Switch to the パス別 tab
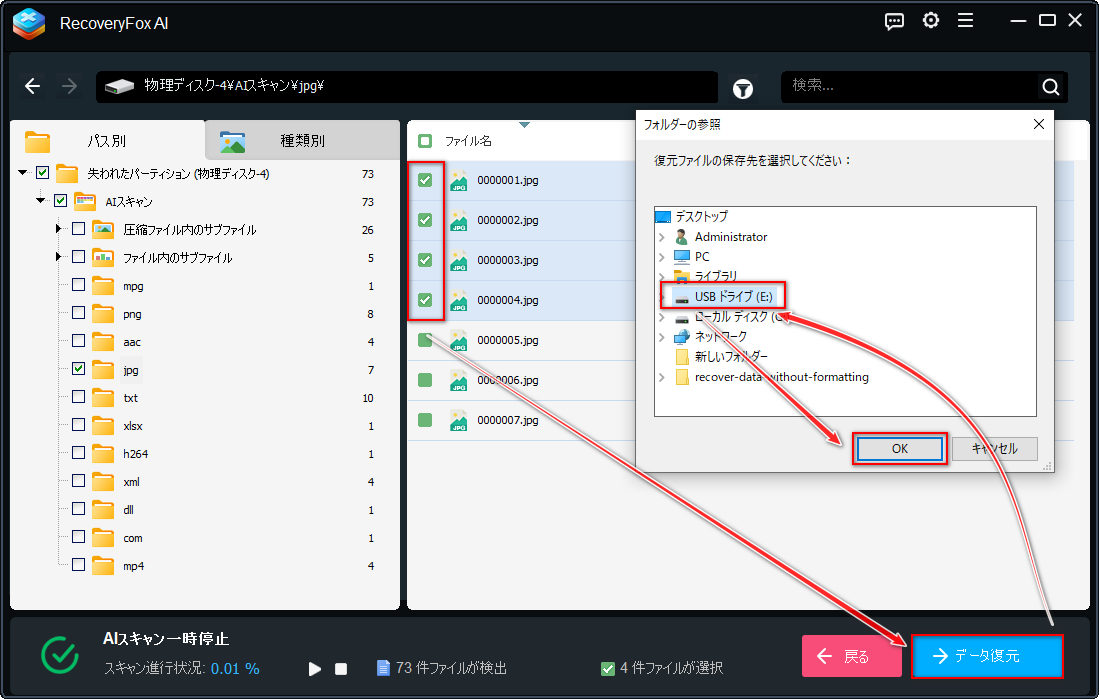Screen dimensions: 1099x699 pyautogui.click(x=107, y=141)
